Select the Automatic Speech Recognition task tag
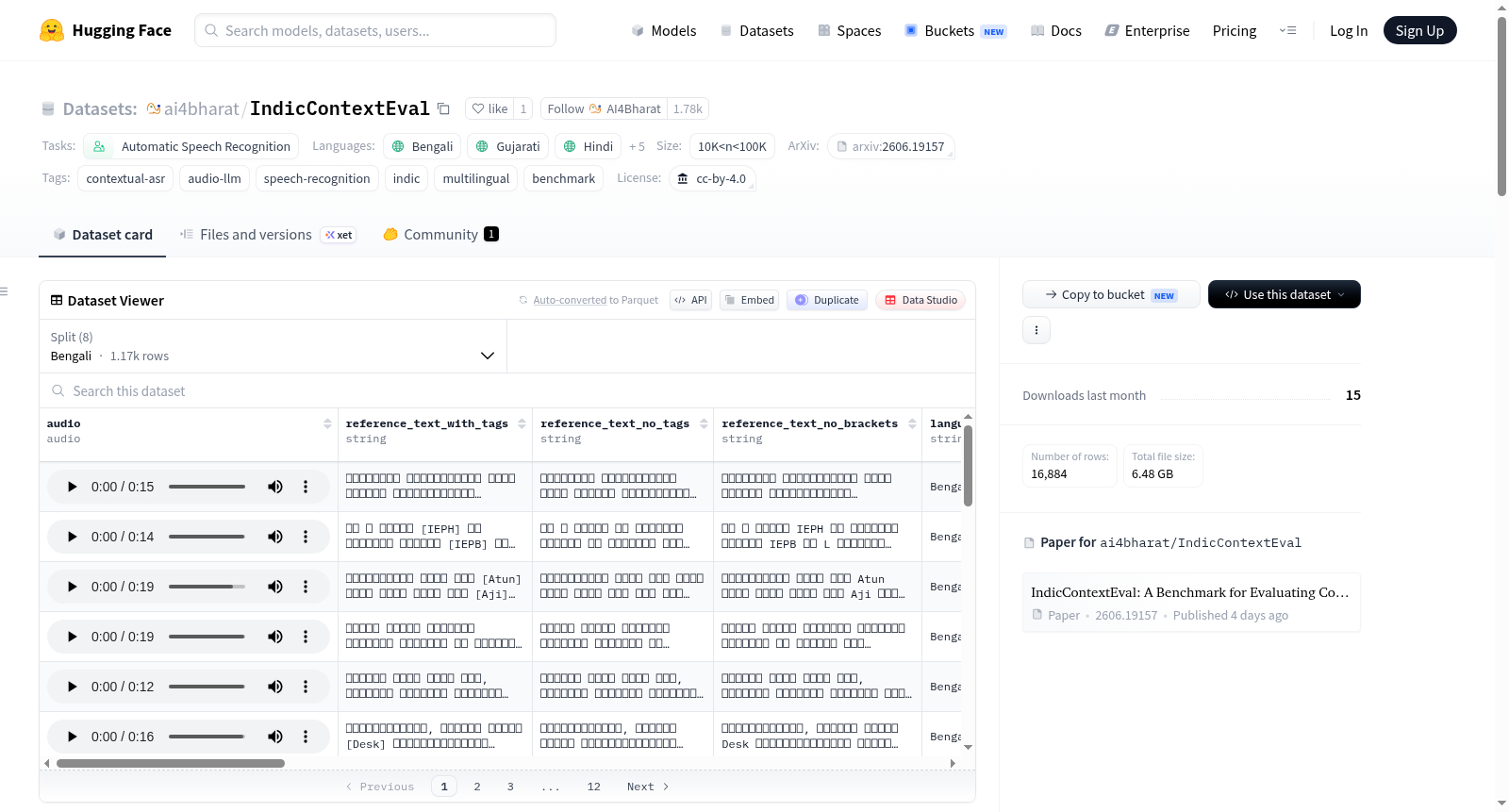The width and height of the screenshot is (1509, 812). point(191,146)
